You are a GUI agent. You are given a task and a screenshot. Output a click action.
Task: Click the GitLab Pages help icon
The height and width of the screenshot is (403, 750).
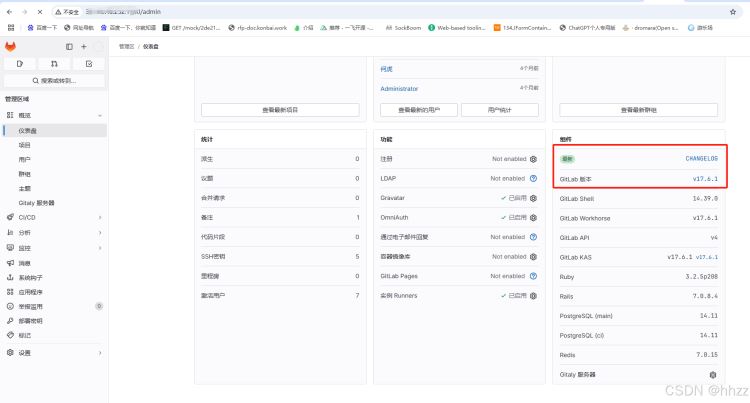533,276
